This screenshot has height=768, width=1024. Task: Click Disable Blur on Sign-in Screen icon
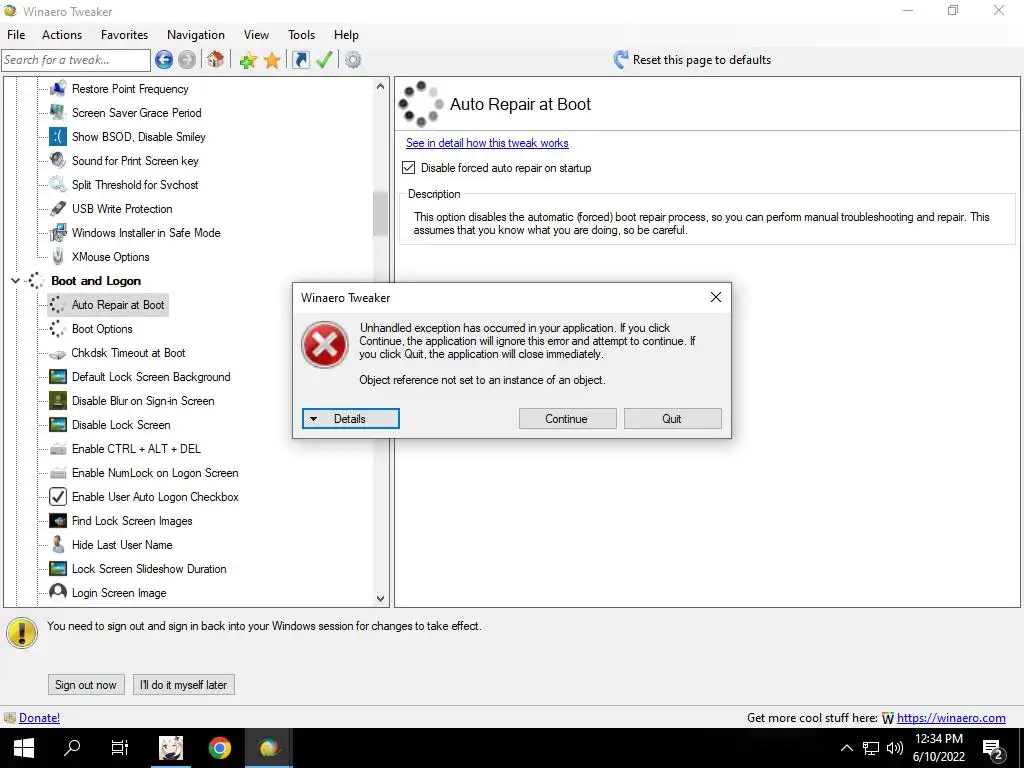(58, 400)
